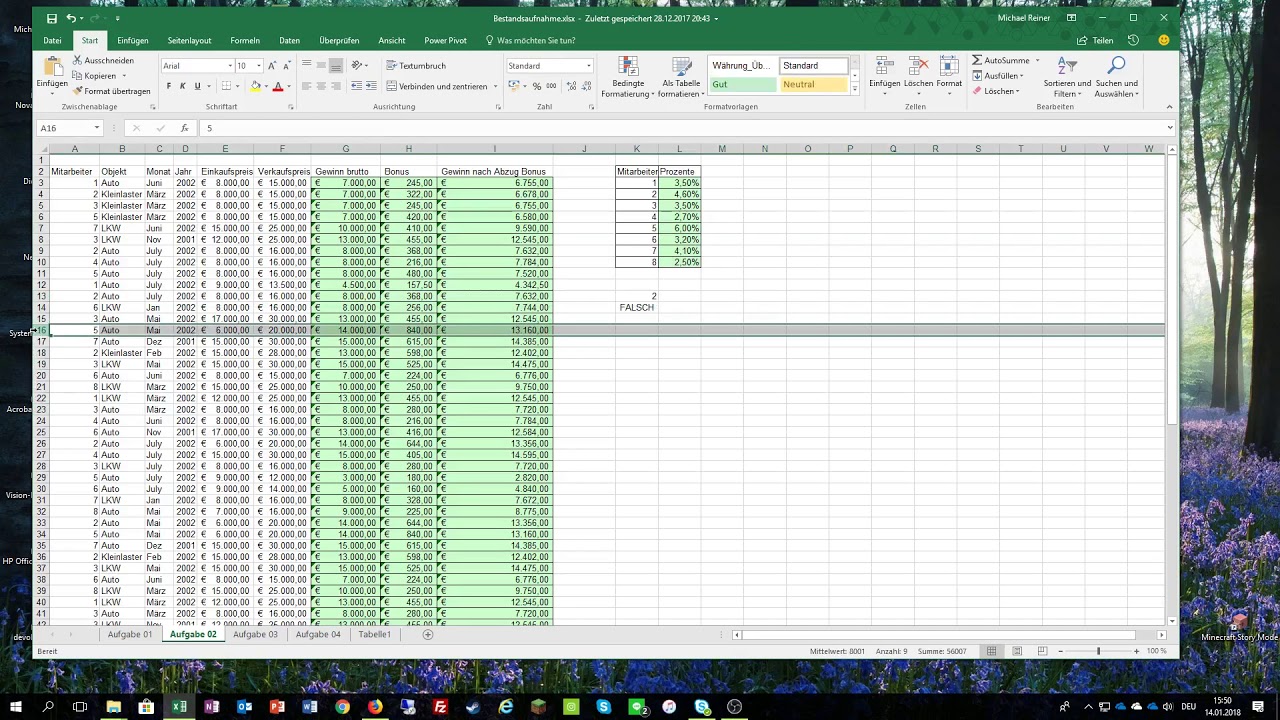Switch to the Power Pivot tab
Image resolution: width=1280 pixels, height=720 pixels.
445,41
